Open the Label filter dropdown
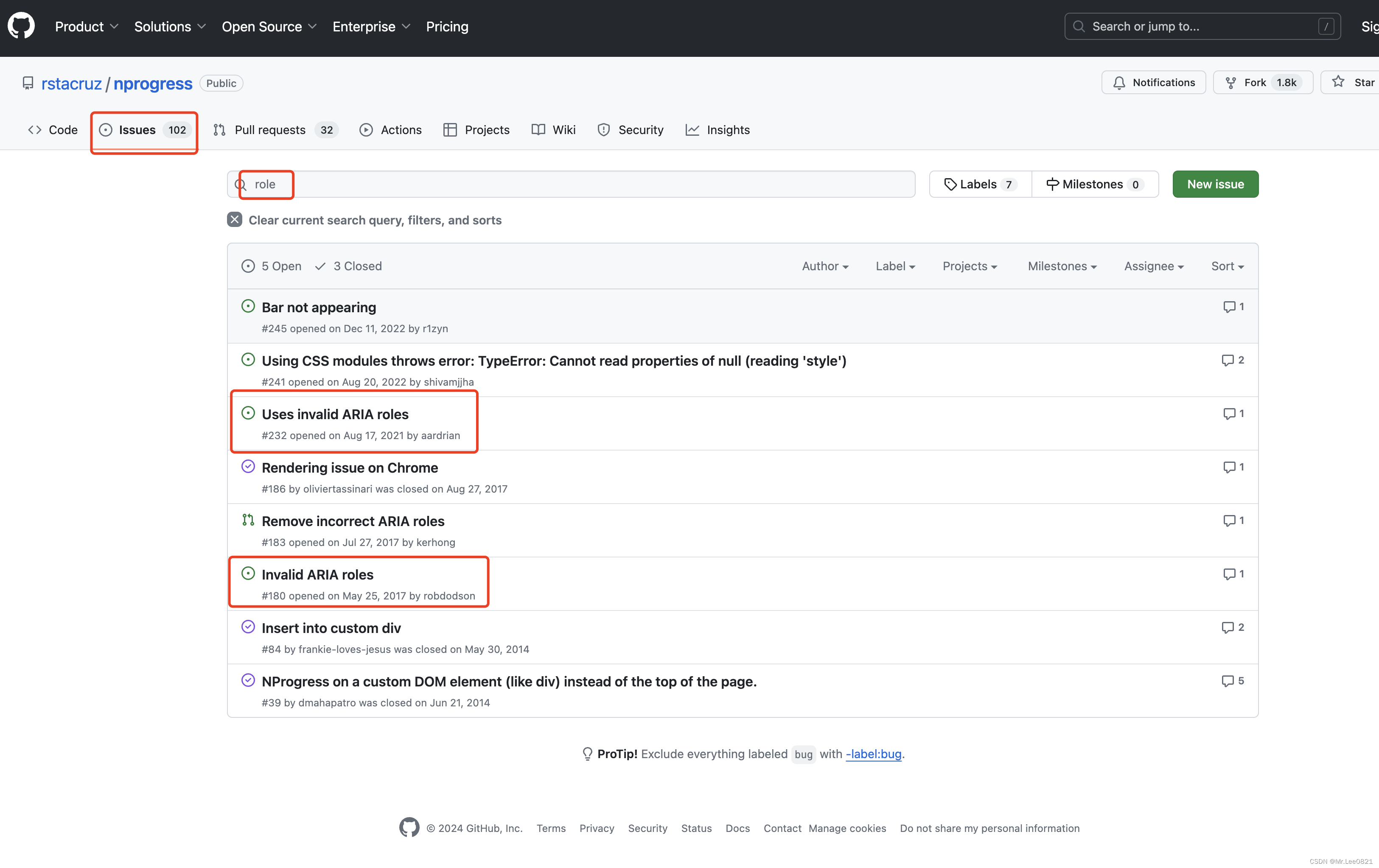The image size is (1379, 868). (894, 266)
